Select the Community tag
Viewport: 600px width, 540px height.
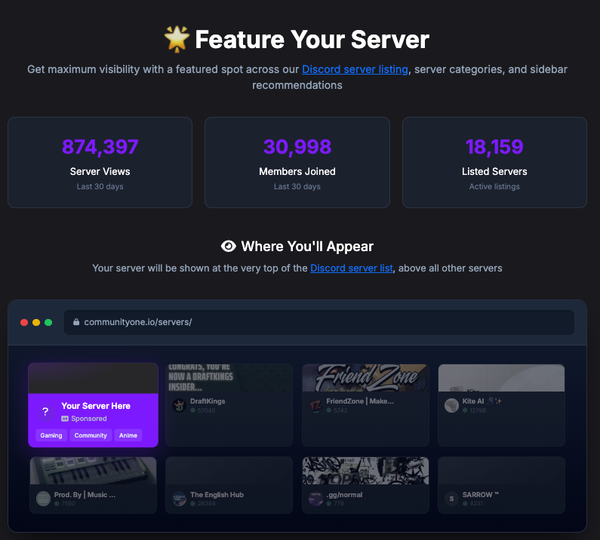[91, 435]
